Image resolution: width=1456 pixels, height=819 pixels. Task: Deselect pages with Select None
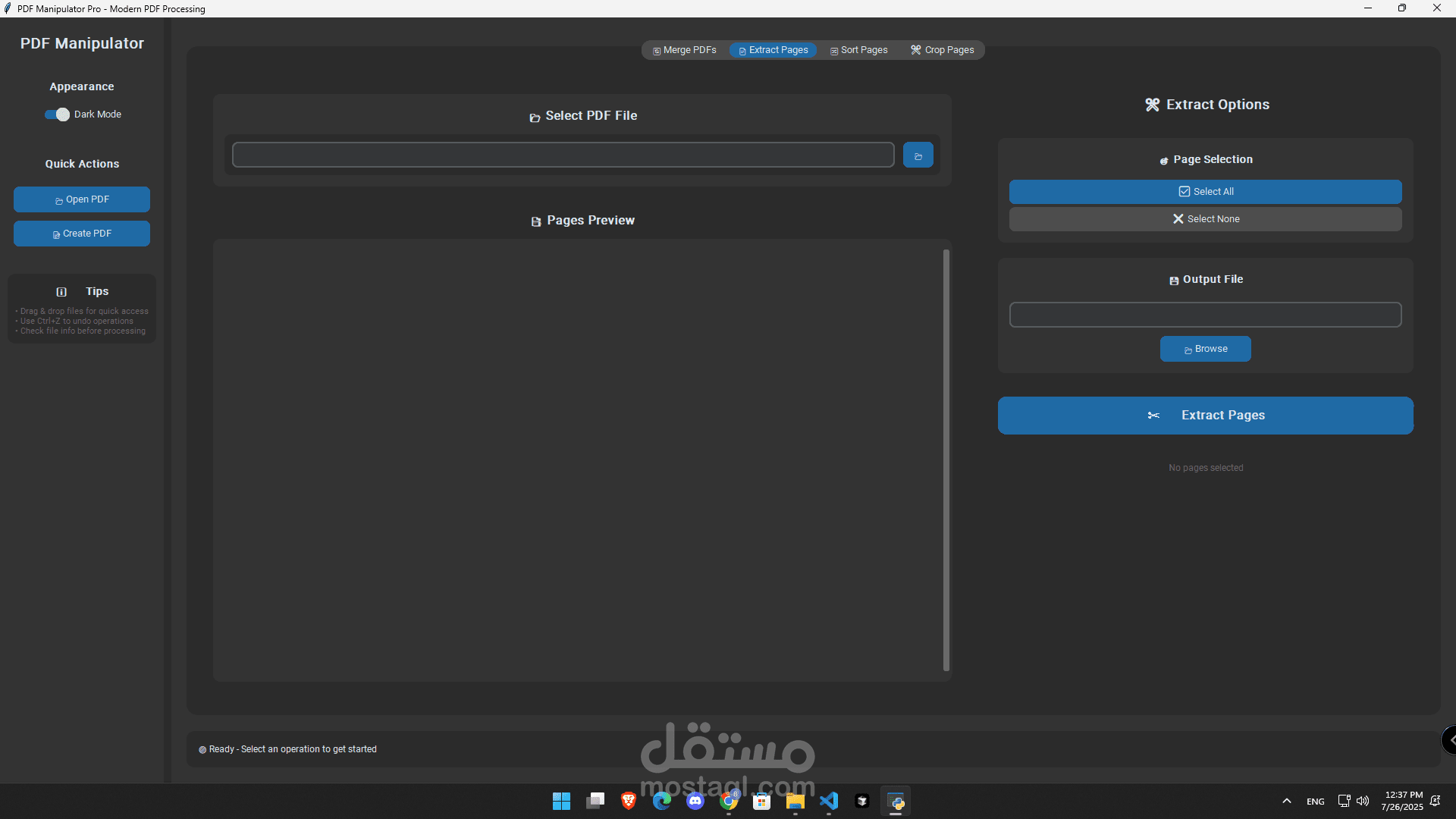(x=1205, y=219)
